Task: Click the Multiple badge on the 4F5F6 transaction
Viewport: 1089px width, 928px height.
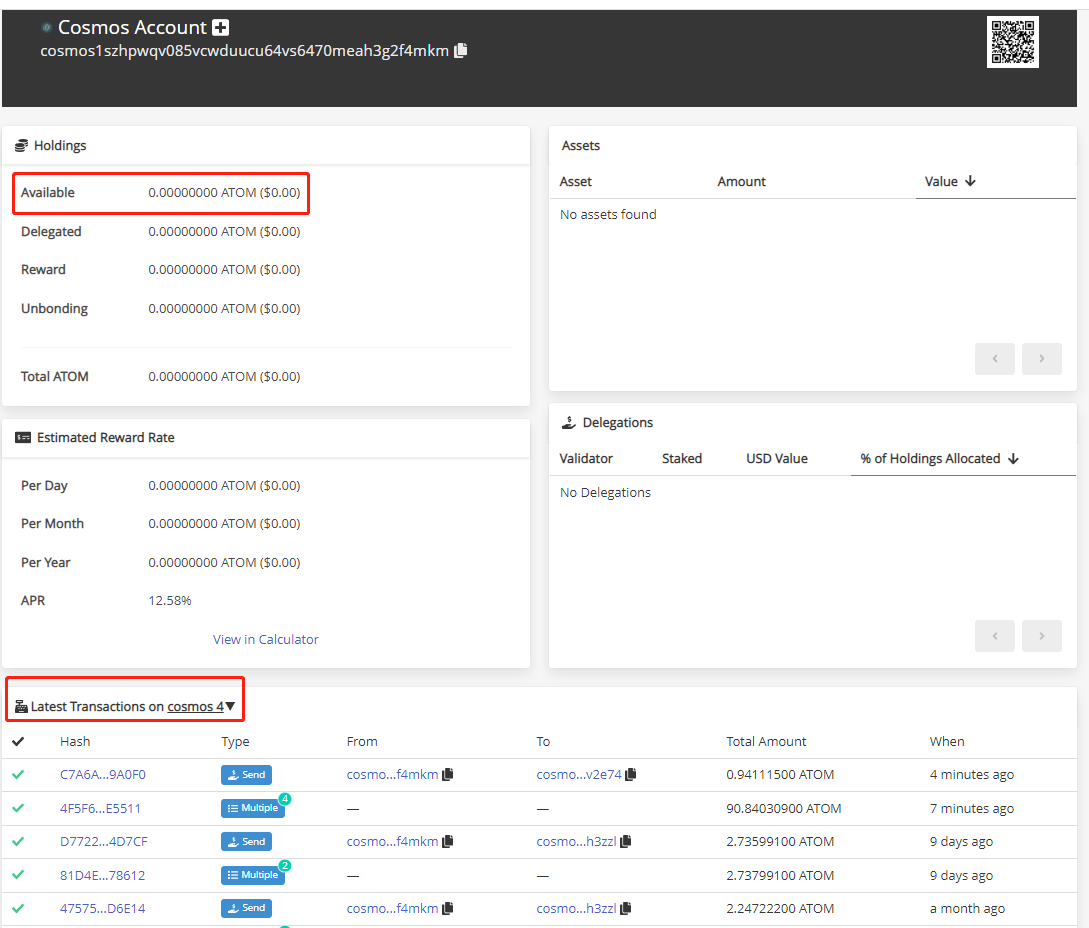Action: [x=252, y=808]
